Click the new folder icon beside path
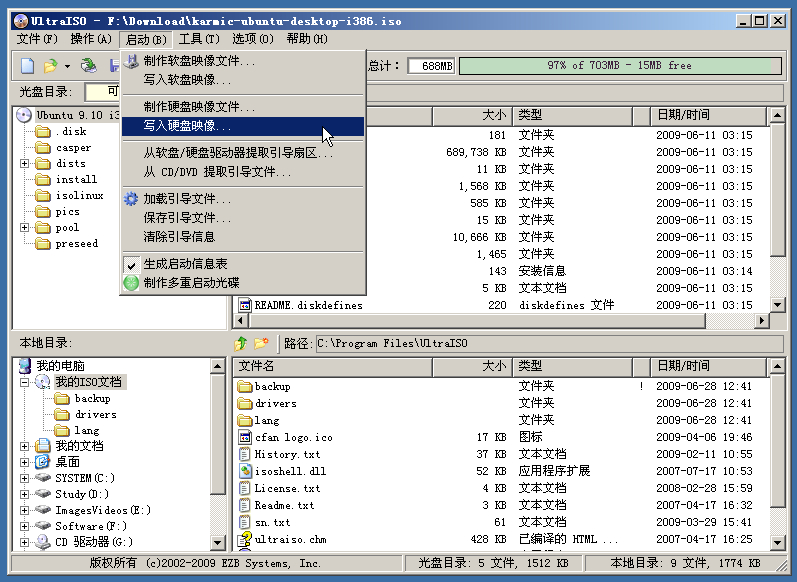 click(261, 344)
